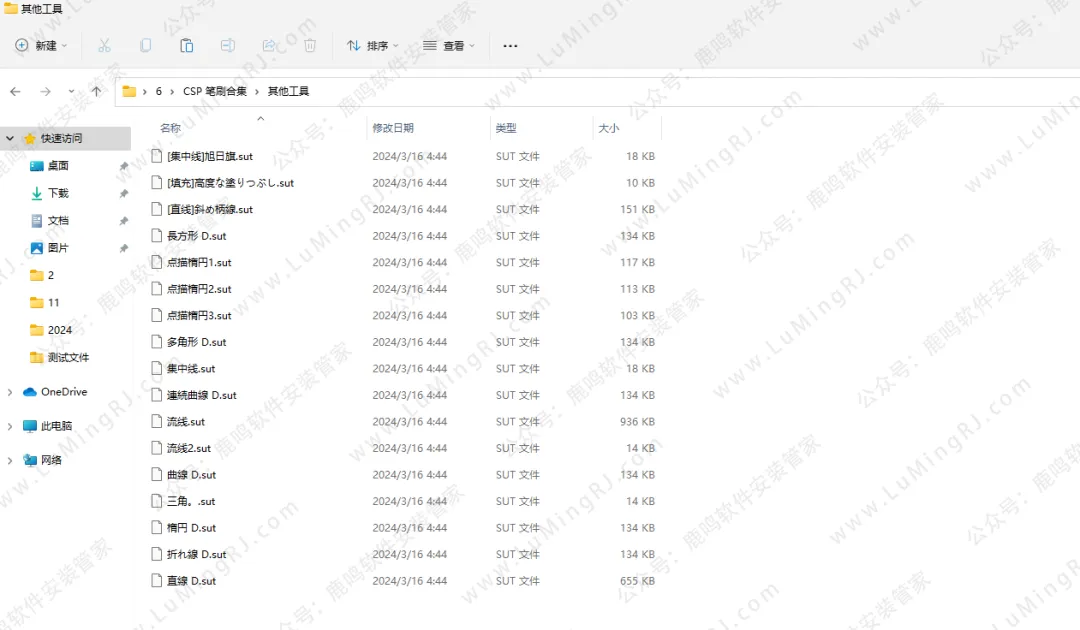
Task: Open the 查看 (View) dropdown menu
Action: click(x=448, y=46)
